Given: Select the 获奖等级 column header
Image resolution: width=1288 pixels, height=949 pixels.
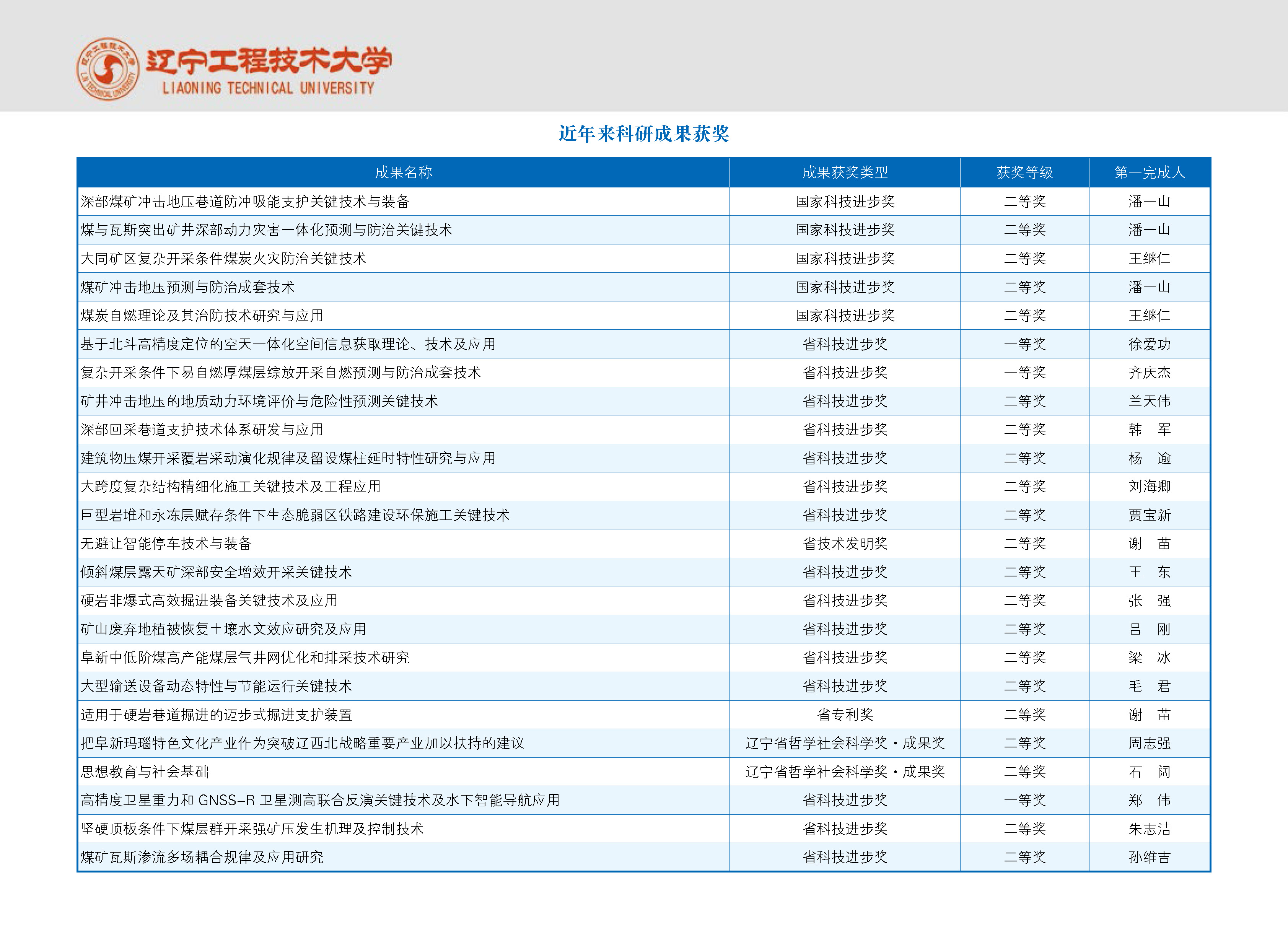Looking at the screenshot, I should pos(1025,173).
